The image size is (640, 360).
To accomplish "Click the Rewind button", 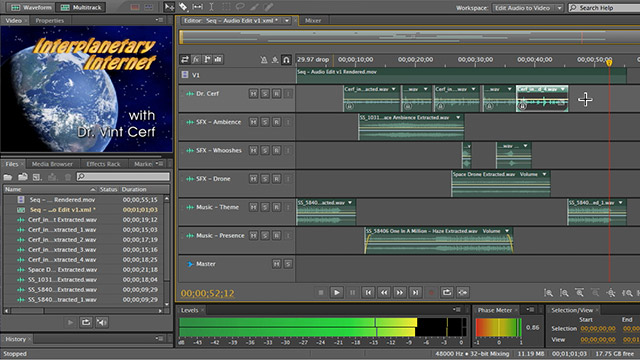I will (384, 292).
